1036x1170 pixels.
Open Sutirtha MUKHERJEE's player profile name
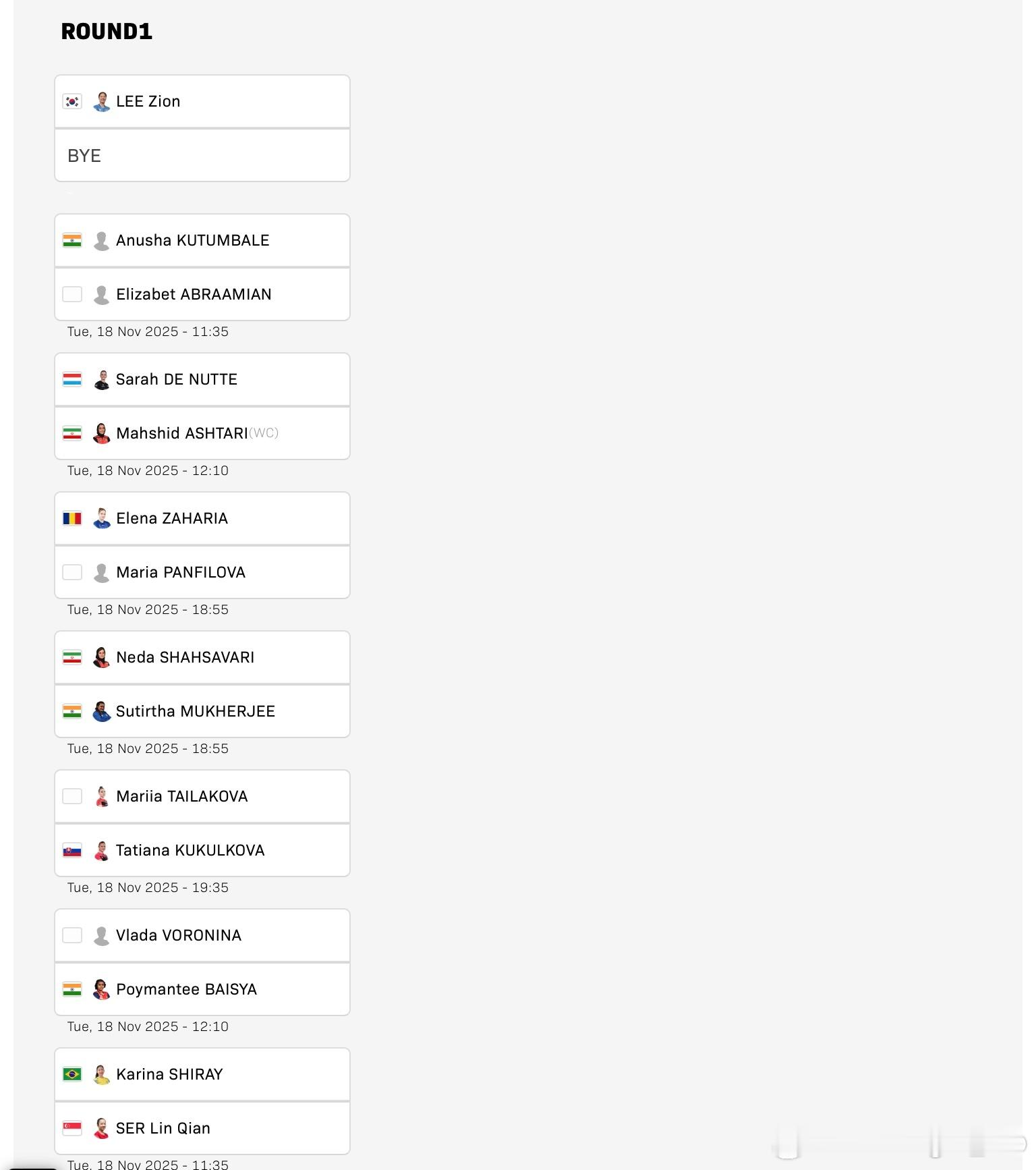coord(195,712)
